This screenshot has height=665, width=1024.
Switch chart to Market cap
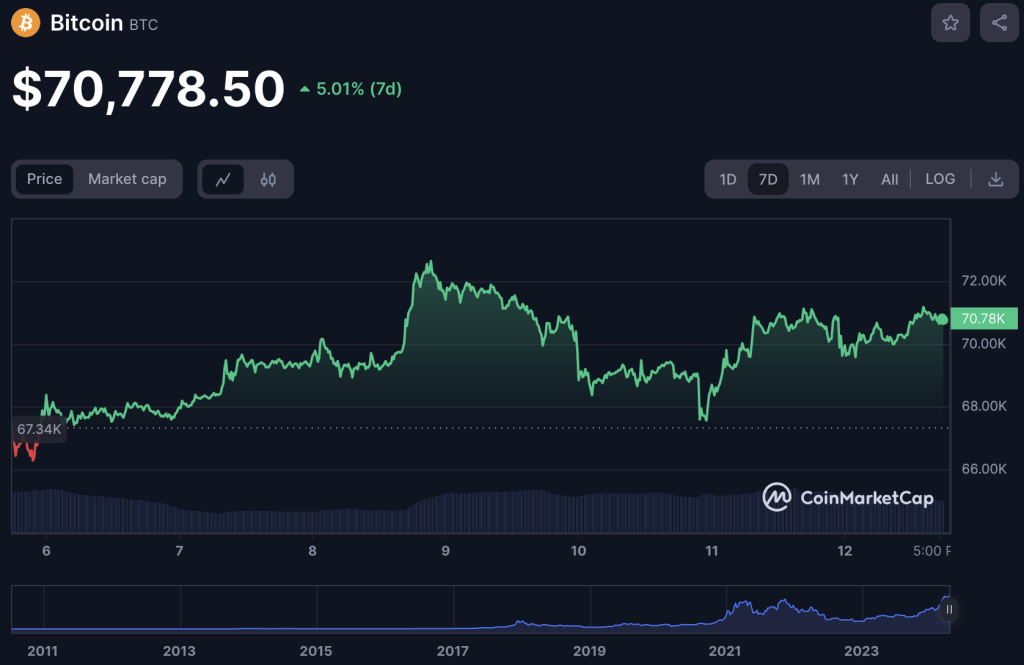point(127,179)
